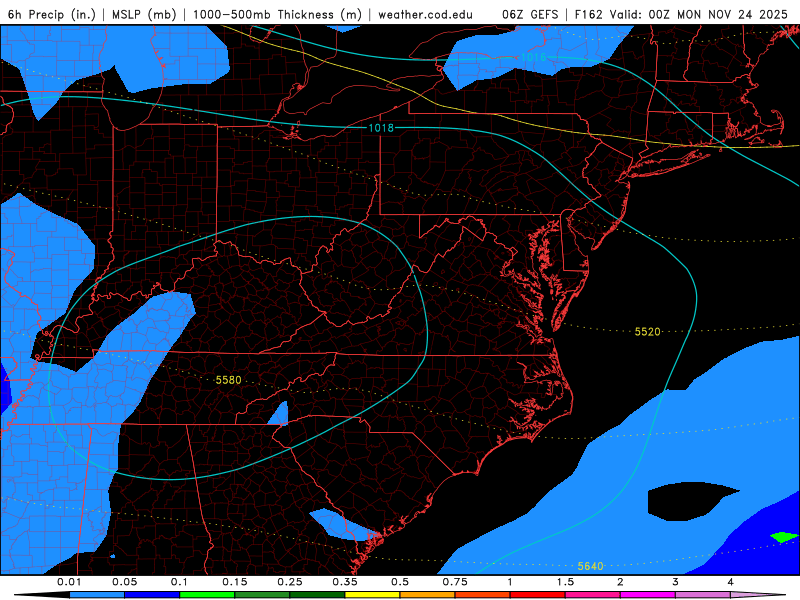Click the 'Valid: 00Z MON NOV 24 2025' text
Image resolution: width=800 pixels, height=600 pixels.
[x=699, y=14]
